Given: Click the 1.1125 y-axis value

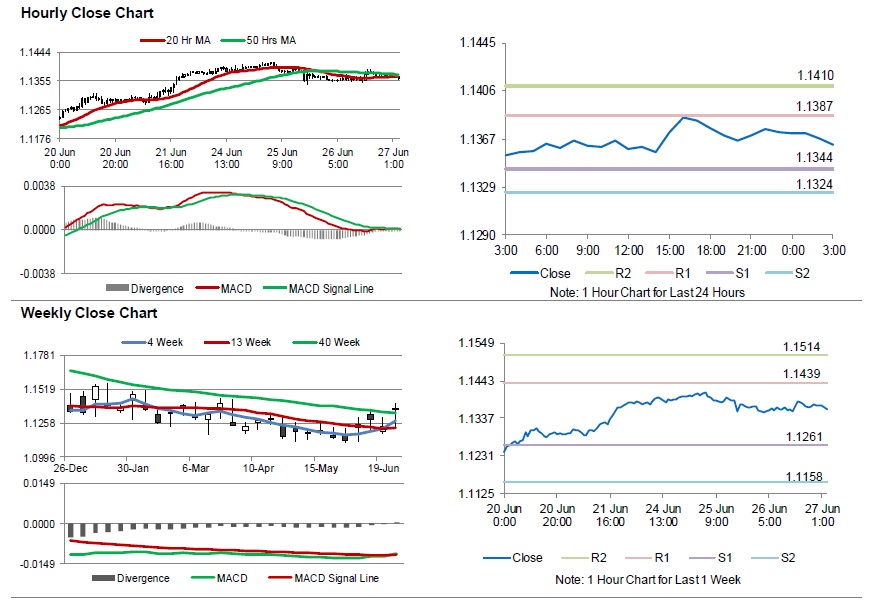Looking at the screenshot, I should 476,493.
